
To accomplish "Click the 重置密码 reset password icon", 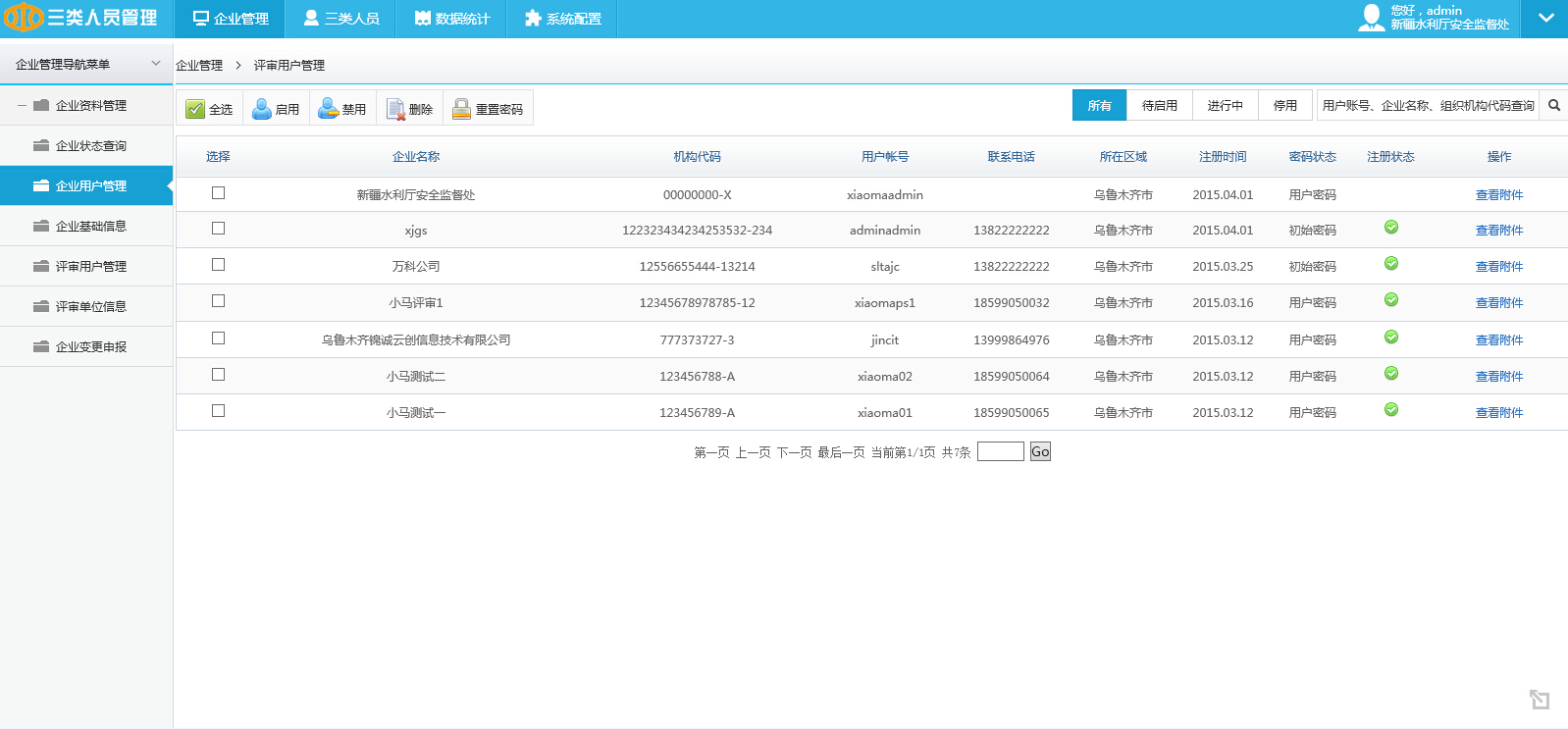I will pyautogui.click(x=461, y=109).
